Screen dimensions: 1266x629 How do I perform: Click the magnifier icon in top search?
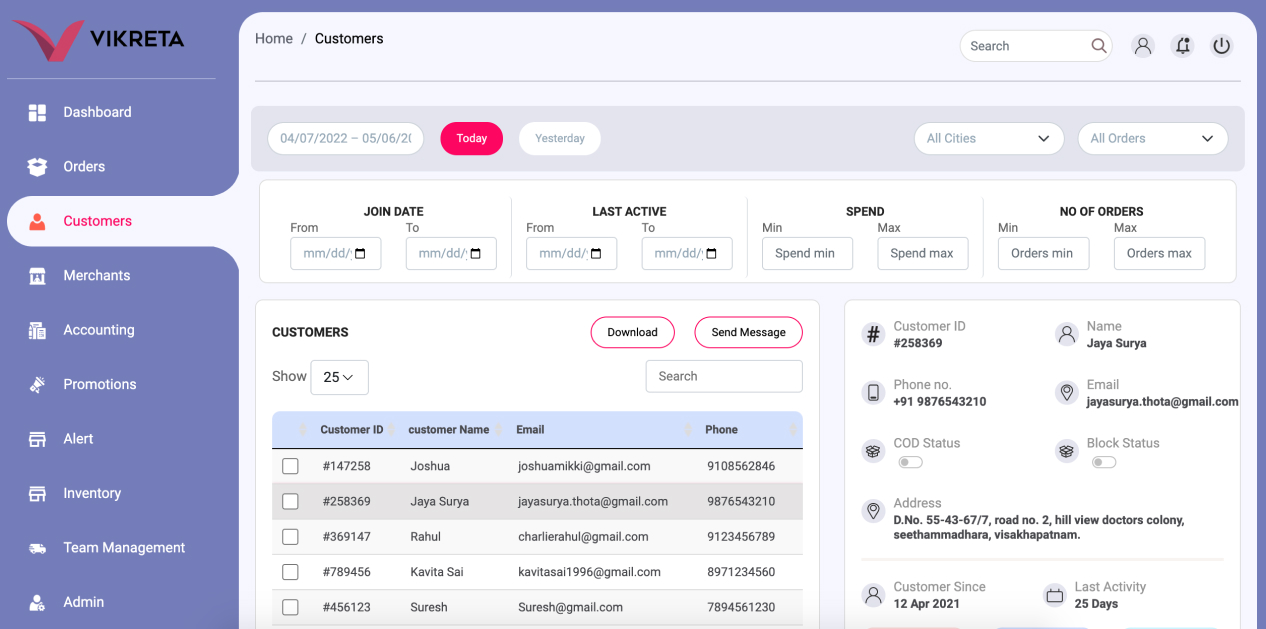[x=1098, y=46]
